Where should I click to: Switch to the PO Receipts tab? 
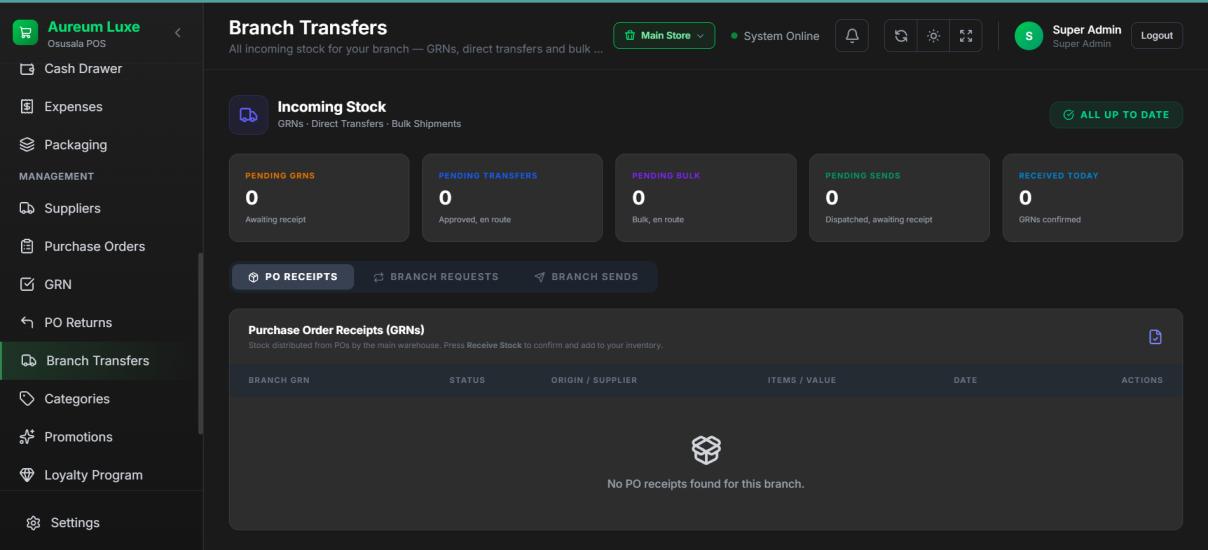click(293, 277)
